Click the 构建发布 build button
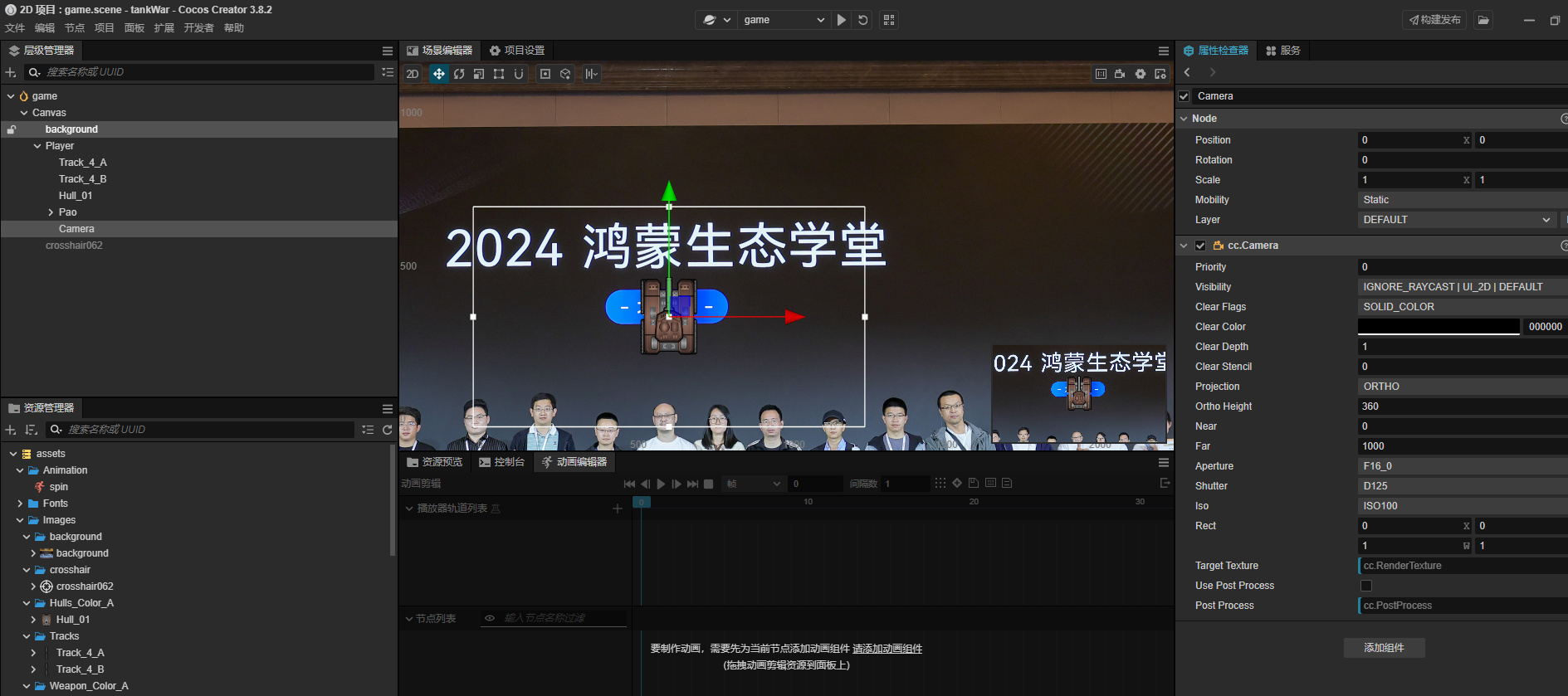 1434,20
